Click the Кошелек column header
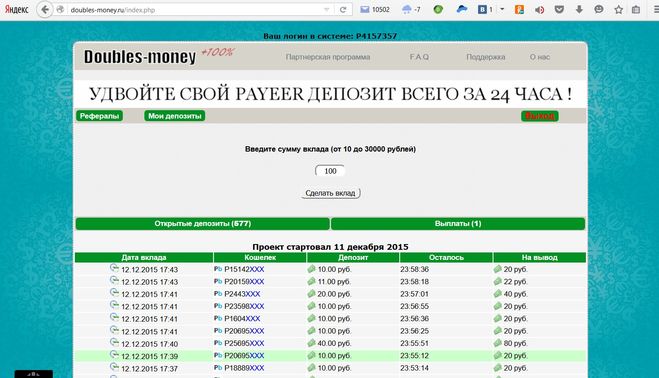This screenshot has width=659, height=378. (260, 257)
